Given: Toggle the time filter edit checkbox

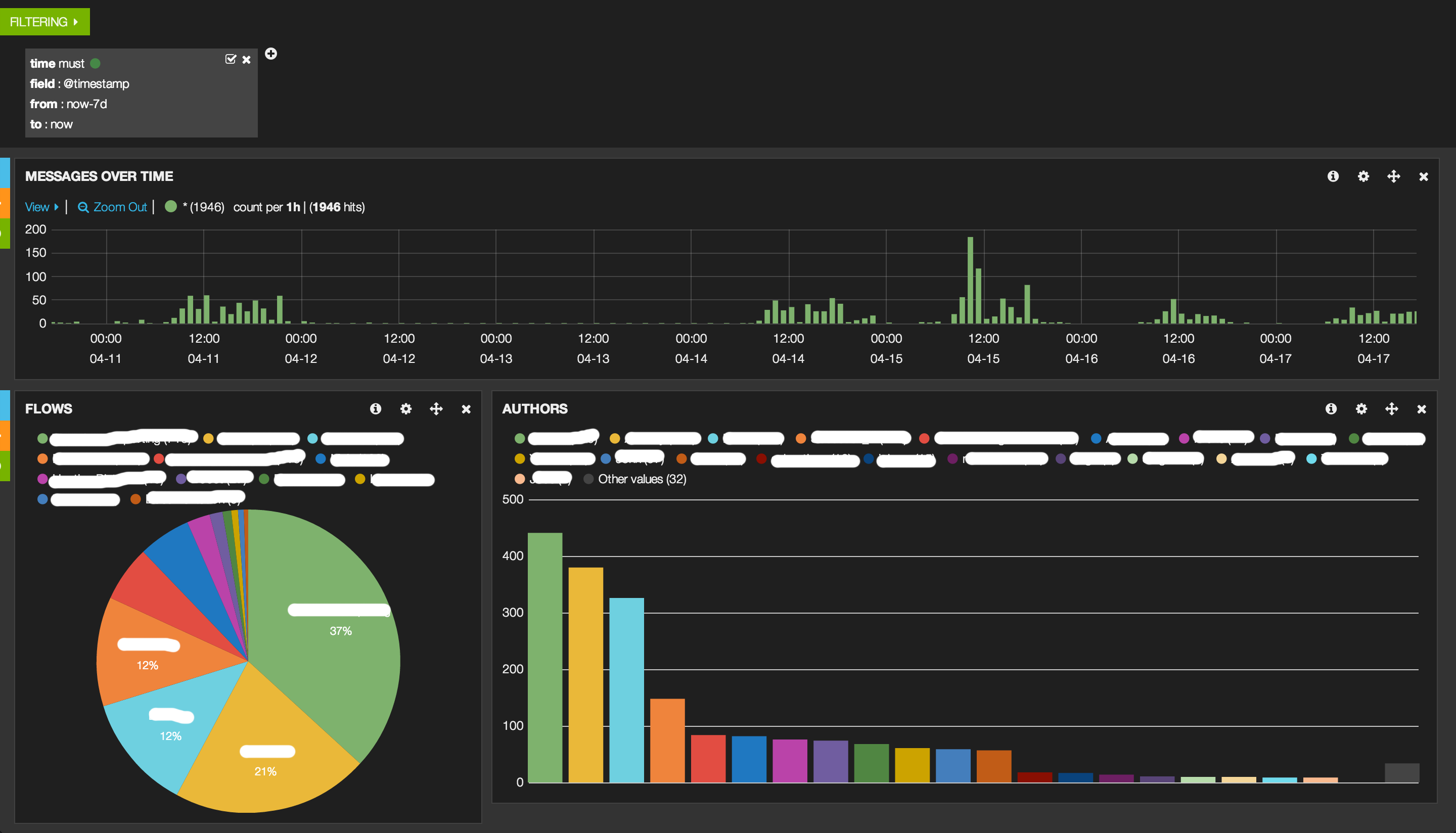Looking at the screenshot, I should point(231,60).
